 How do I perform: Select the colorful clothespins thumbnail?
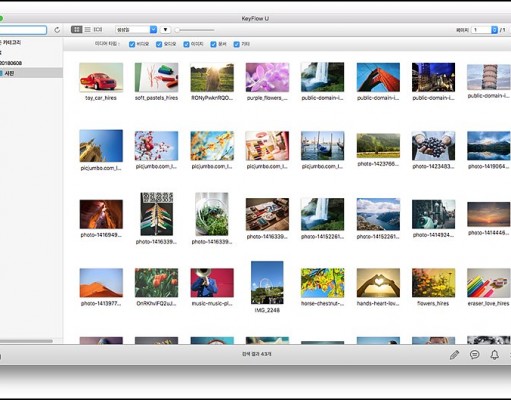pyautogui.click(x=156, y=214)
